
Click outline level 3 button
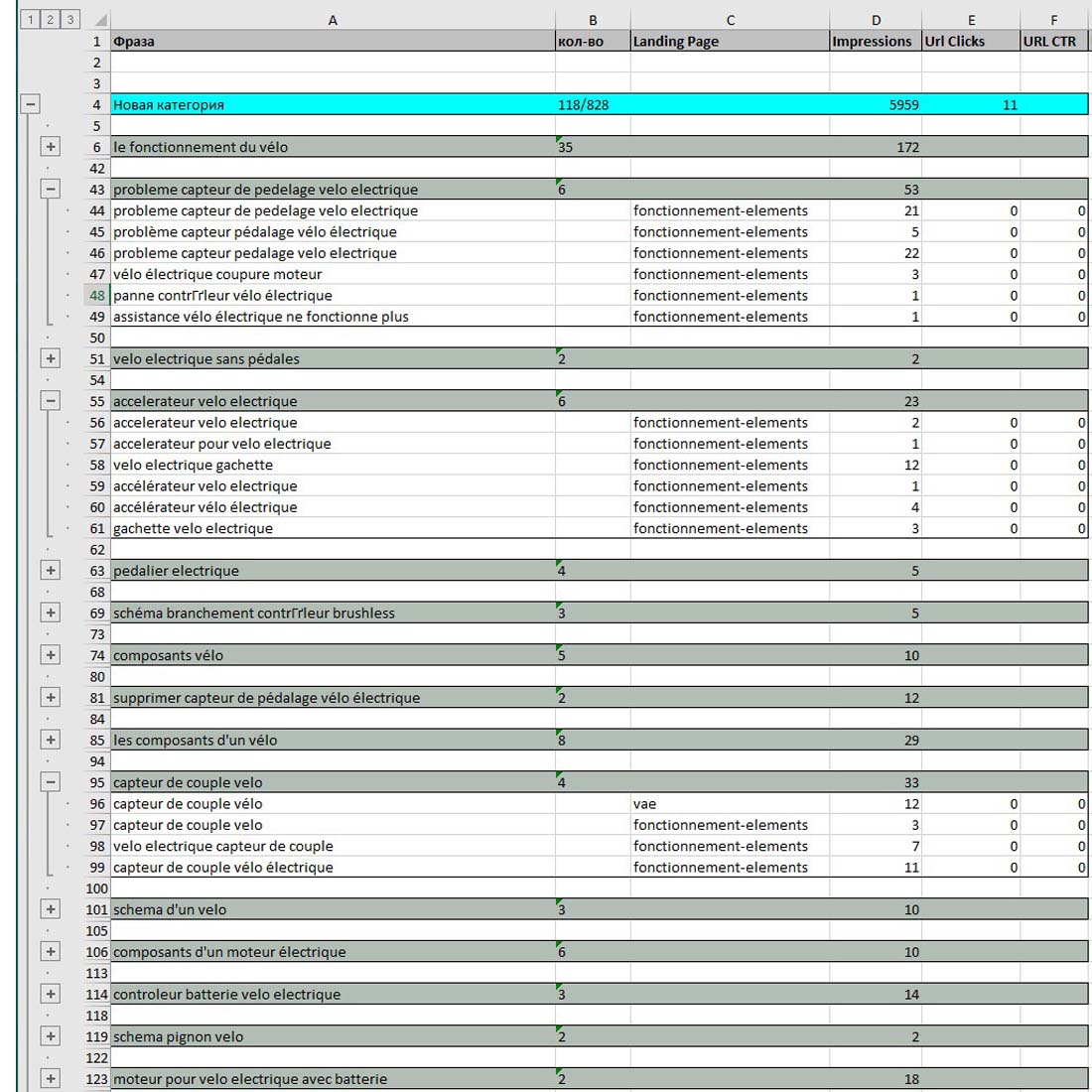click(x=69, y=20)
